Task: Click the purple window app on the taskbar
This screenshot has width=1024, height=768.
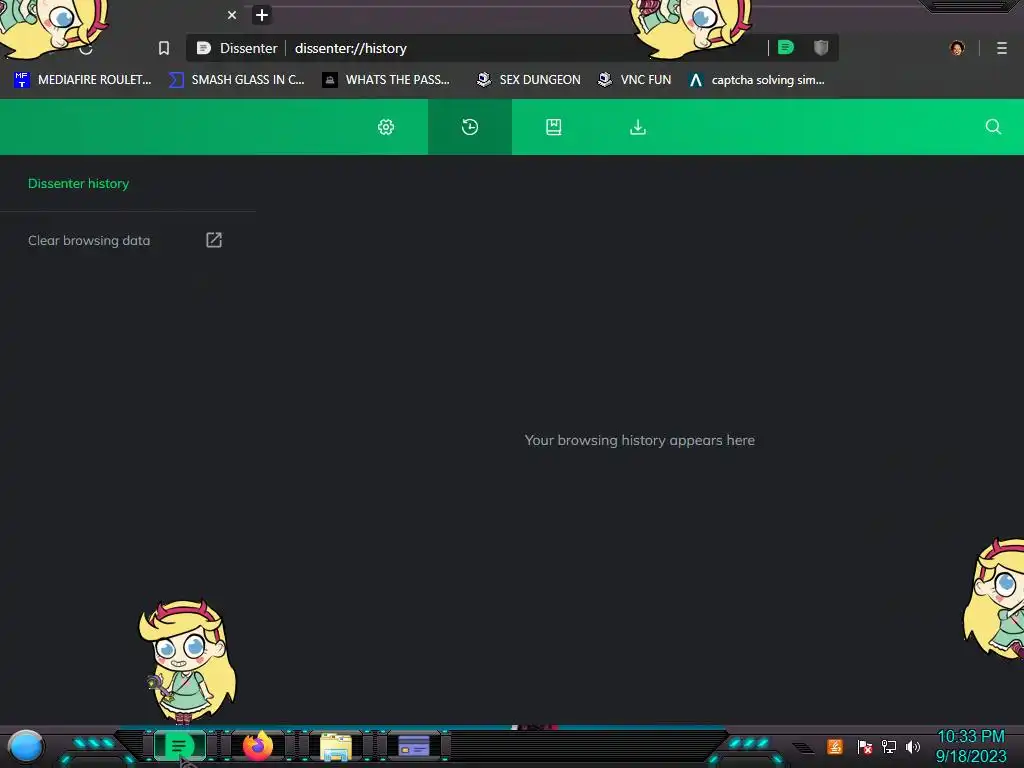Action: tap(413, 746)
